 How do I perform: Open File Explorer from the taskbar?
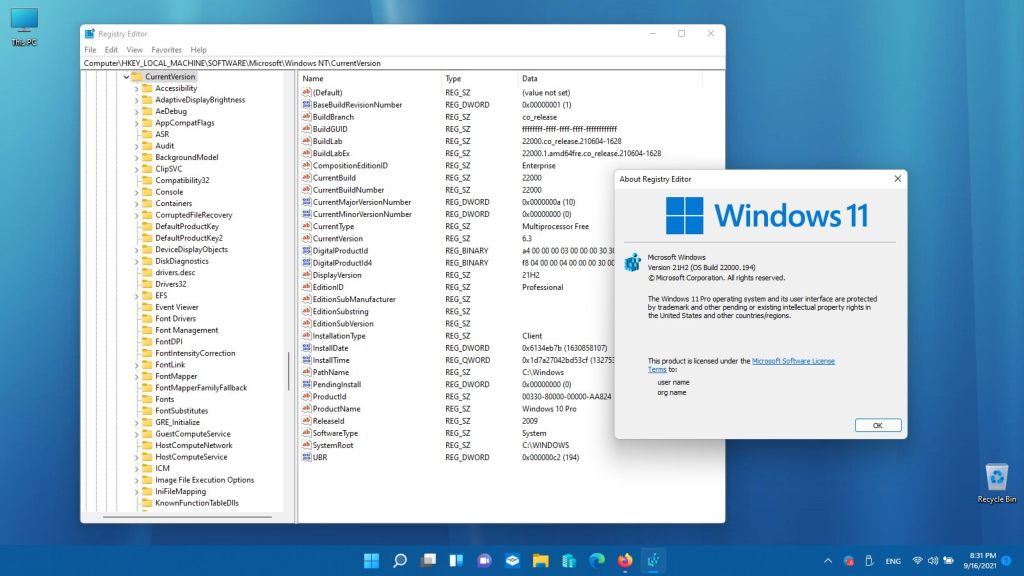tap(541, 561)
